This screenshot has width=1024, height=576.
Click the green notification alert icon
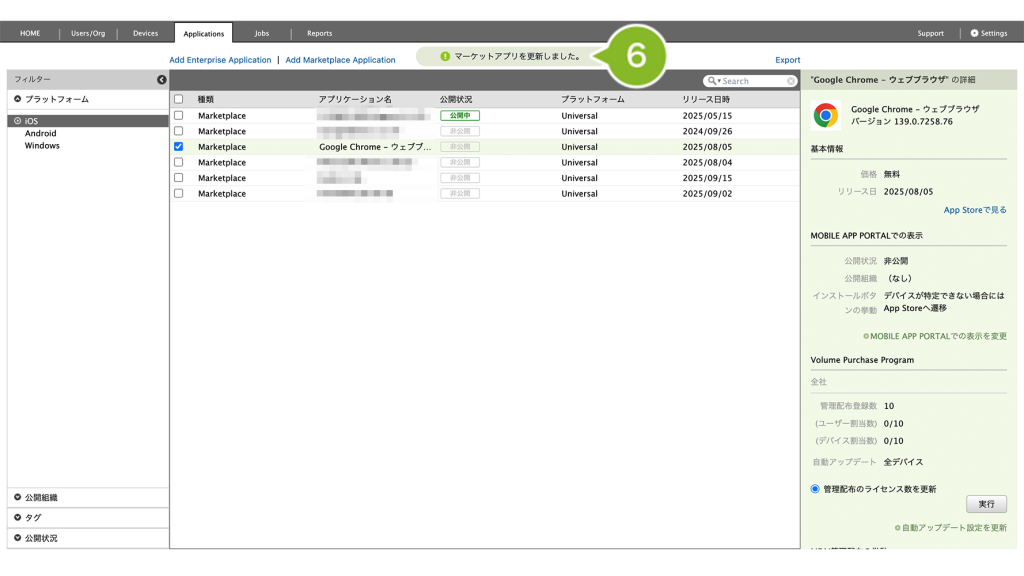(445, 57)
